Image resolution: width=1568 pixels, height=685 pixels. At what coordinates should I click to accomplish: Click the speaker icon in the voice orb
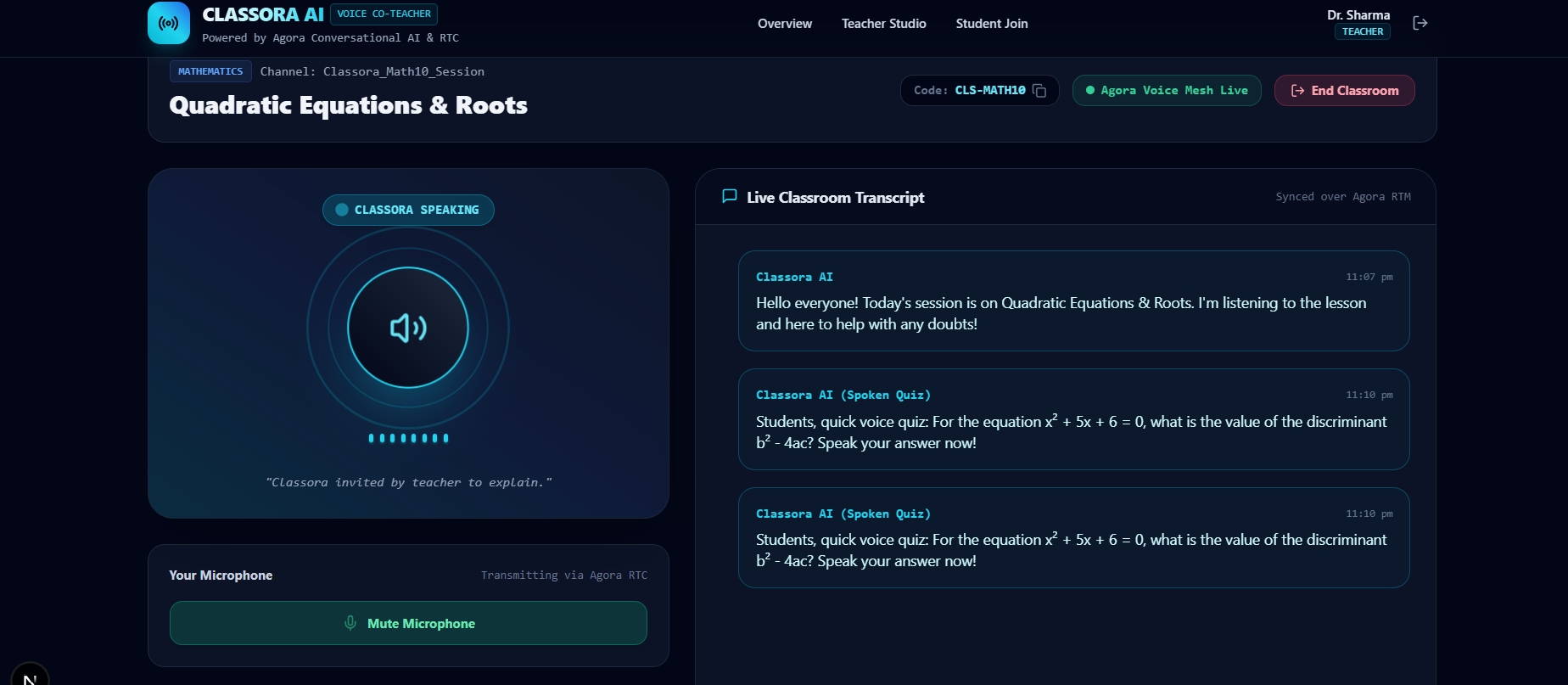(x=408, y=328)
